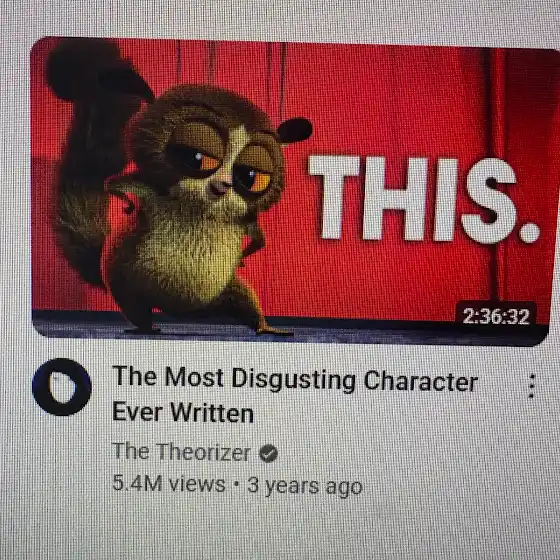Open the video via red curtain thumbnail
Viewport: 560px width, 560px height.
(291, 192)
